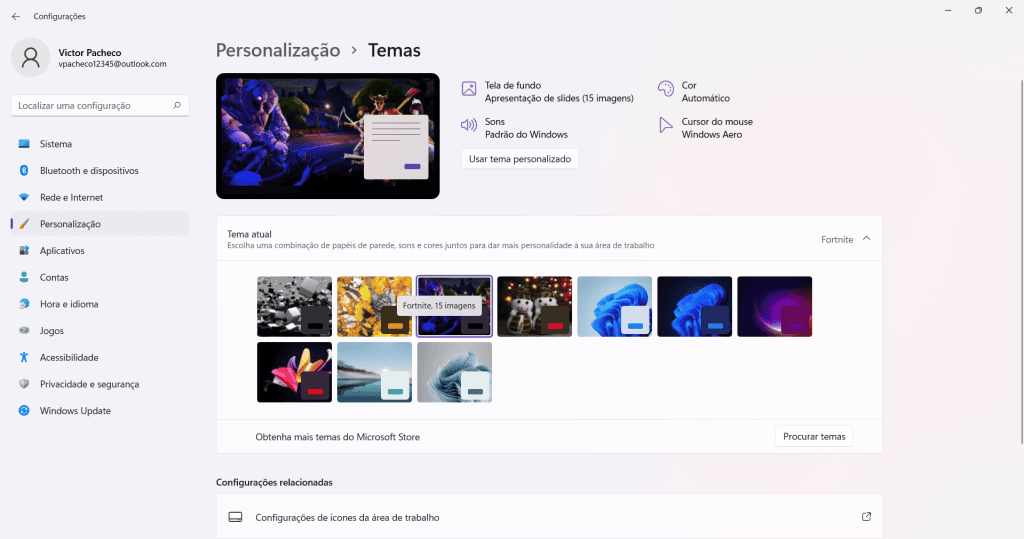Click the user profile avatar icon
This screenshot has height=539, width=1024.
coord(31,57)
